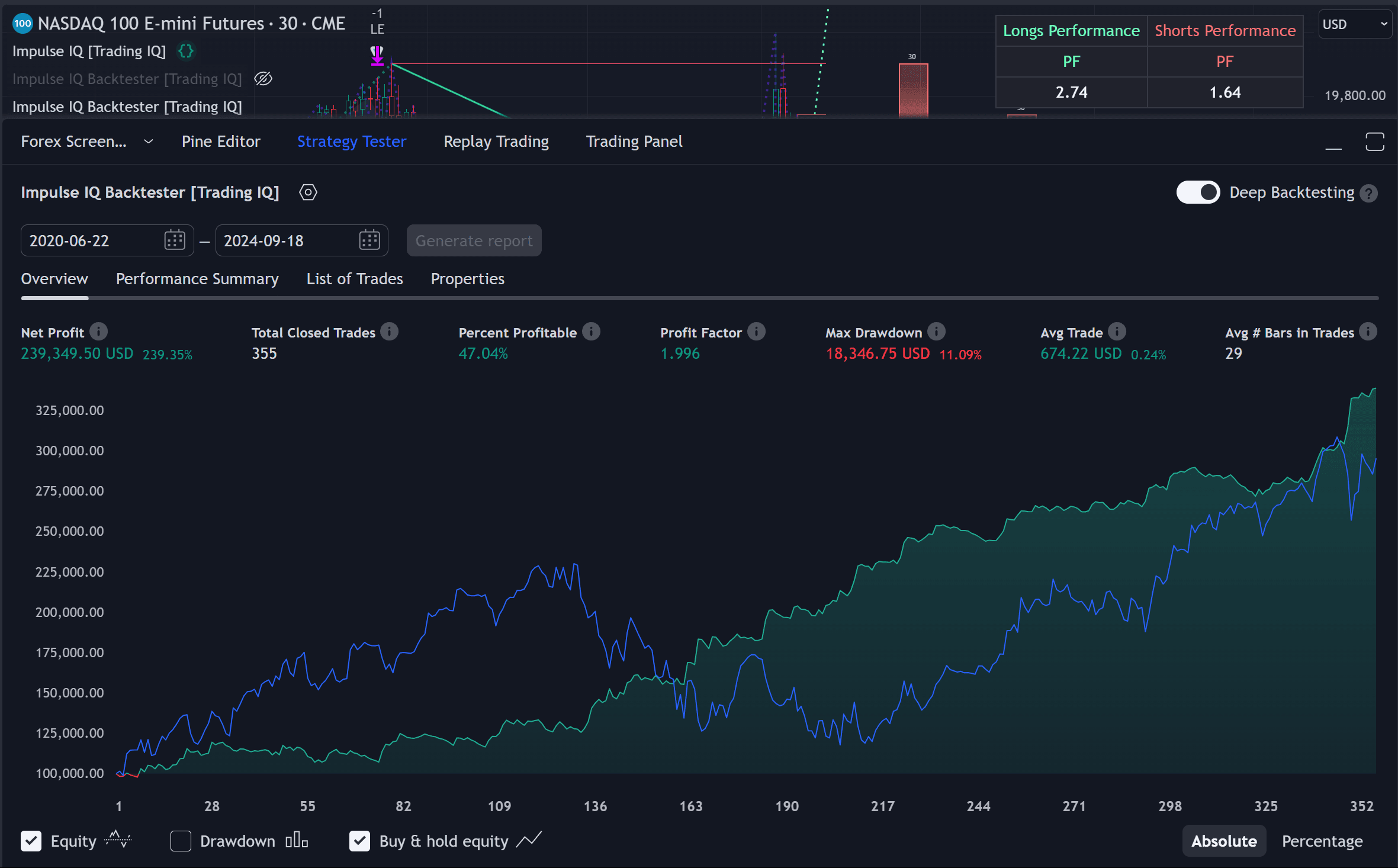This screenshot has height=868, width=1398.
Task: Open the Pine Editor tab
Action: click(221, 142)
